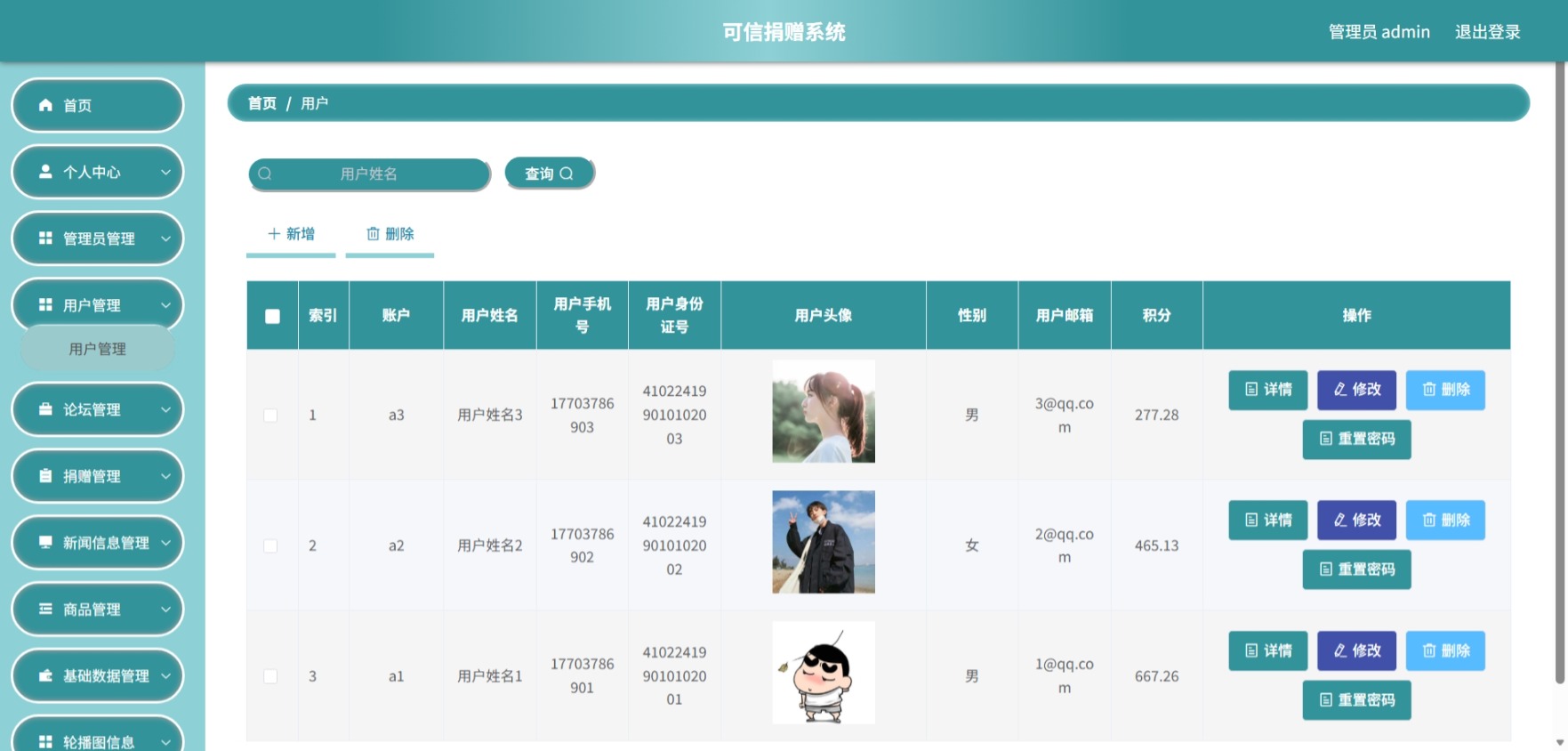Open the 首页 sidebar menu item

(97, 105)
